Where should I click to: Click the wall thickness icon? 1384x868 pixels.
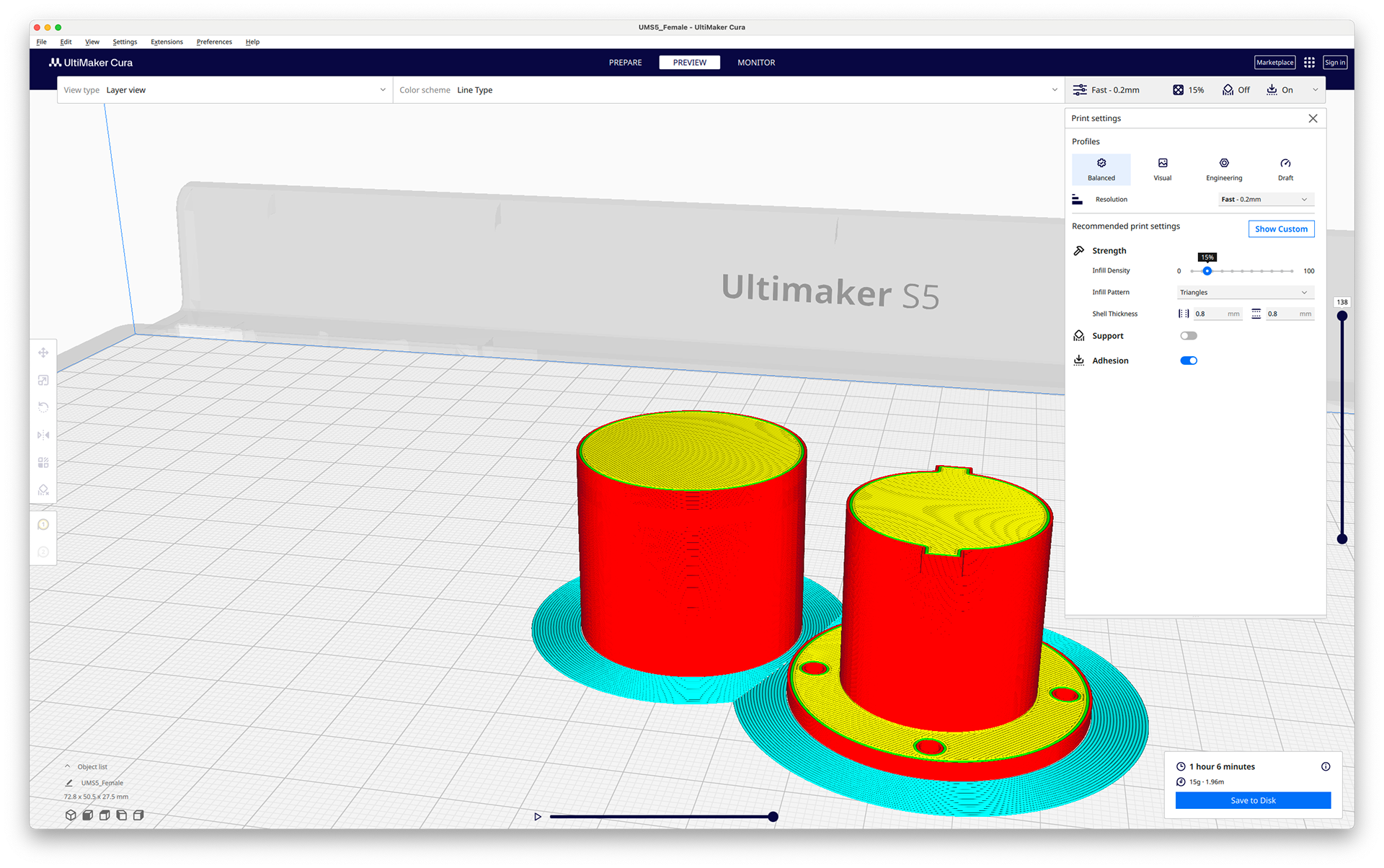pyautogui.click(x=1183, y=314)
